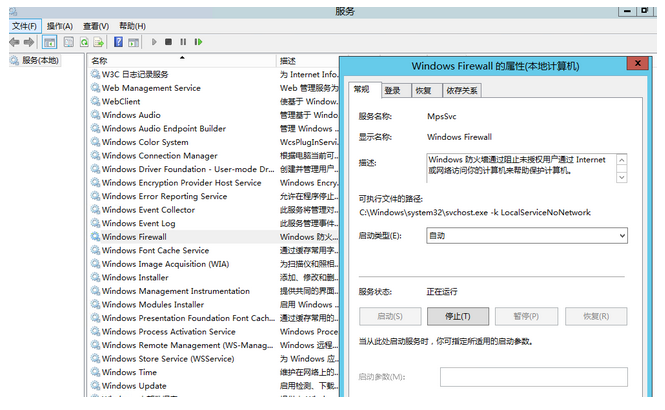Screen dimensions: 665x410
Task: Click the 停止(T) button
Action: 458,316
